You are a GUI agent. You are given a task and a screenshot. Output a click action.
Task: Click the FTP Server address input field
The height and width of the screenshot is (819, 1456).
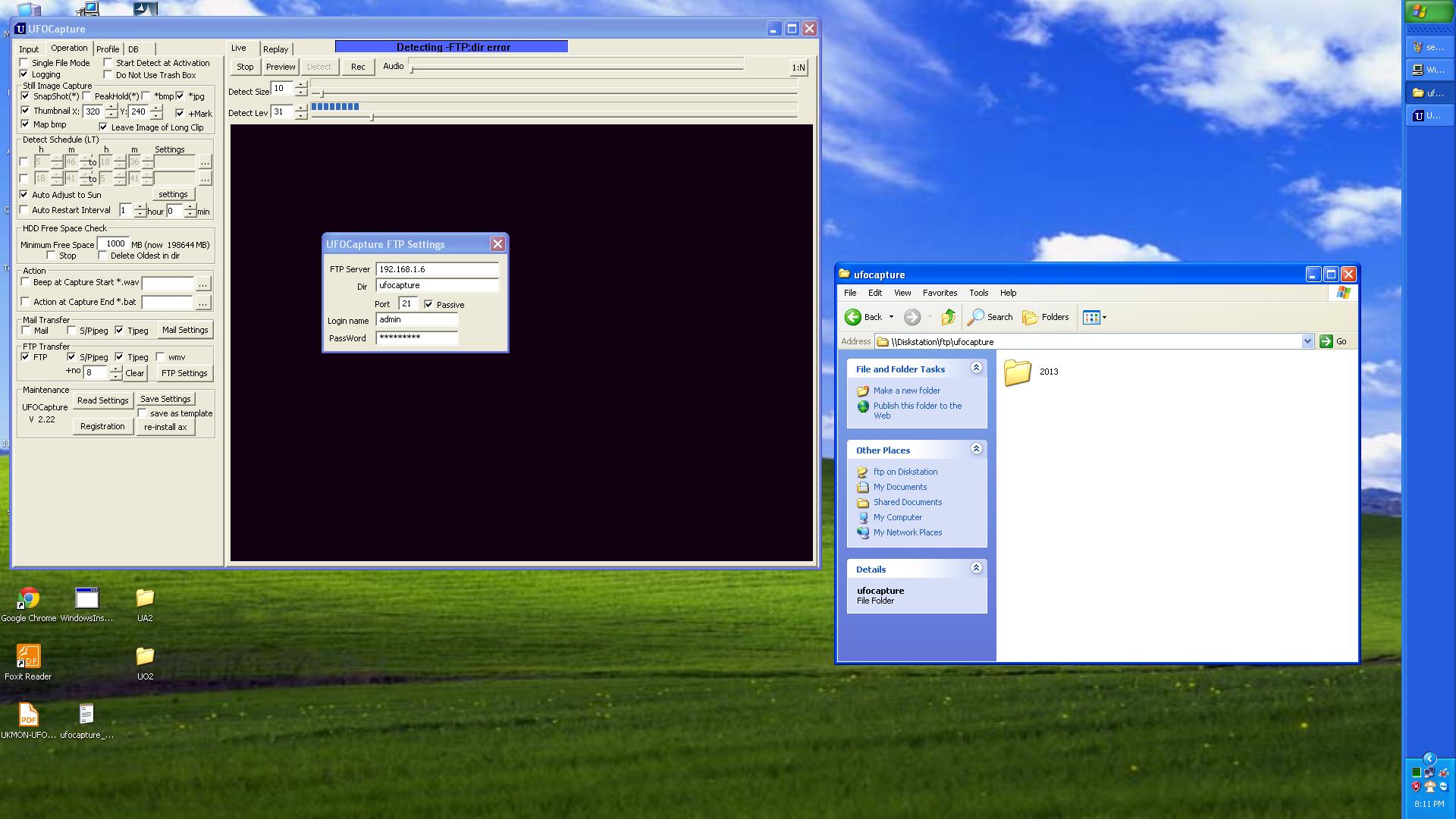(437, 269)
